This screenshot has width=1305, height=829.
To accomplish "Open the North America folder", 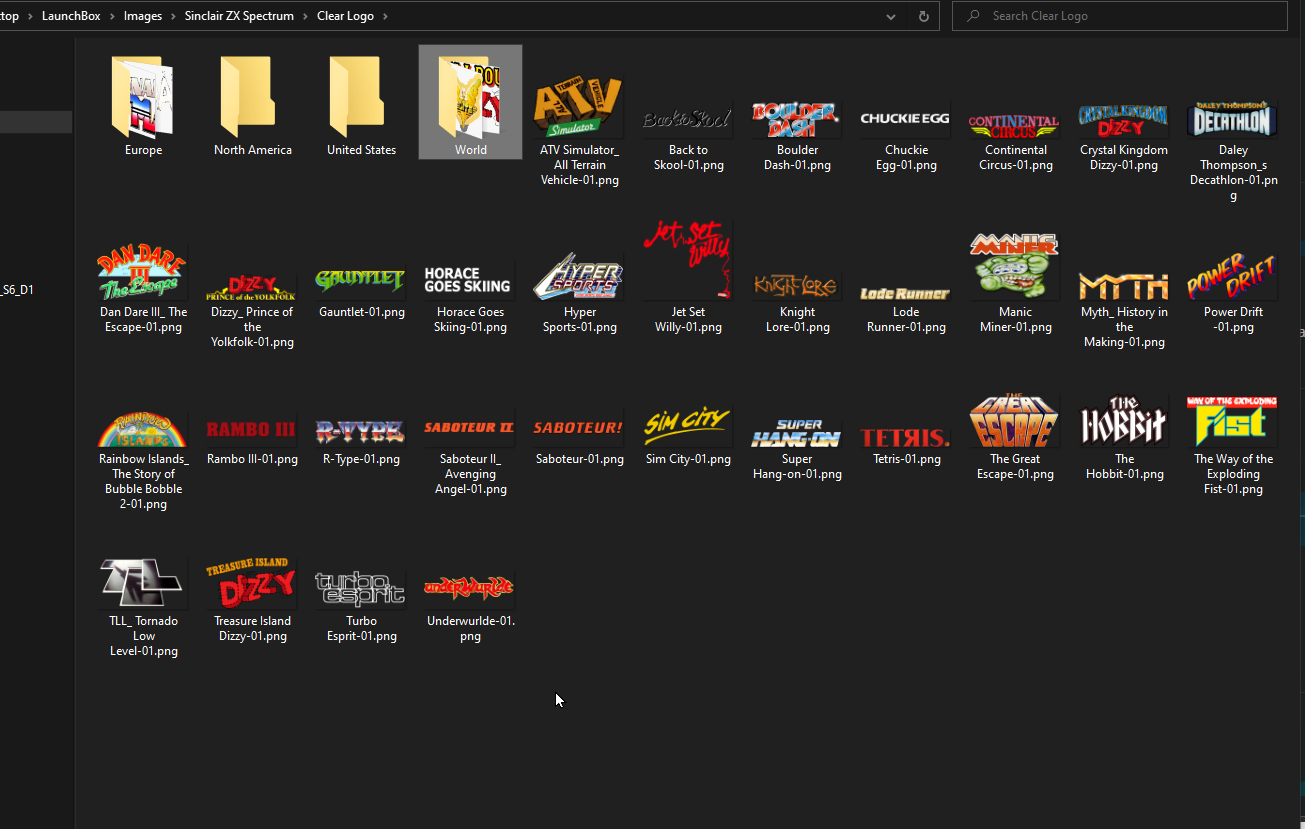I will [253, 104].
